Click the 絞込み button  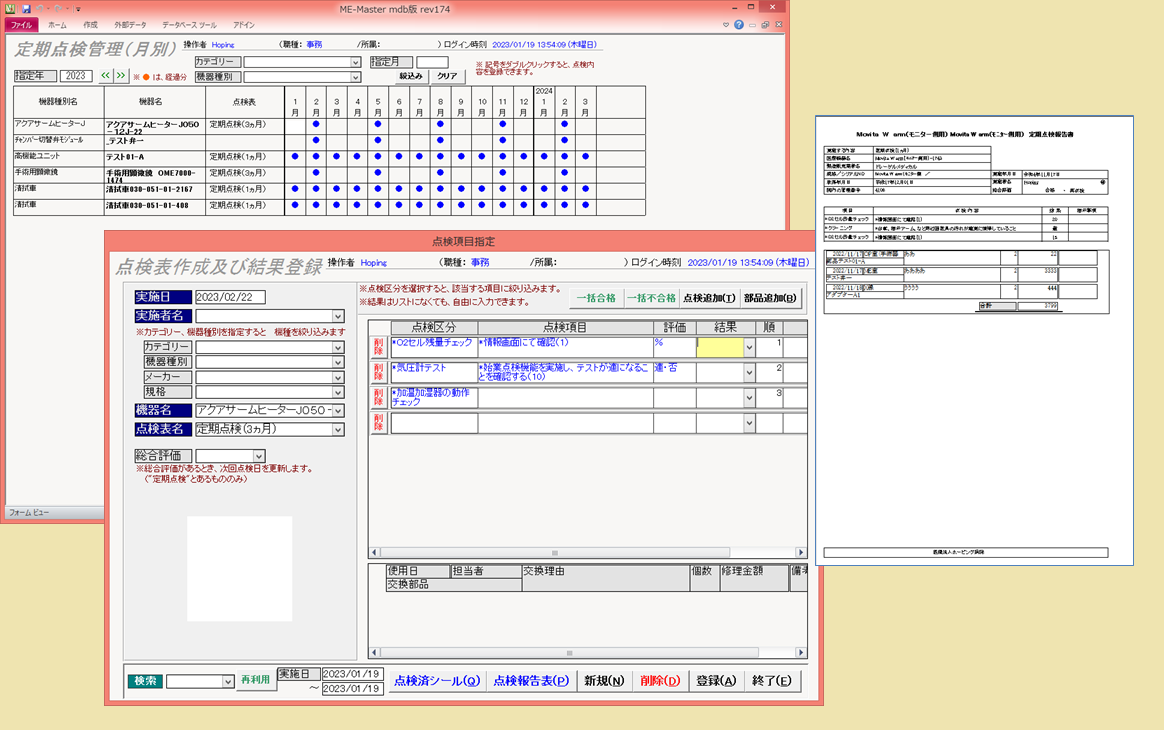pos(411,76)
